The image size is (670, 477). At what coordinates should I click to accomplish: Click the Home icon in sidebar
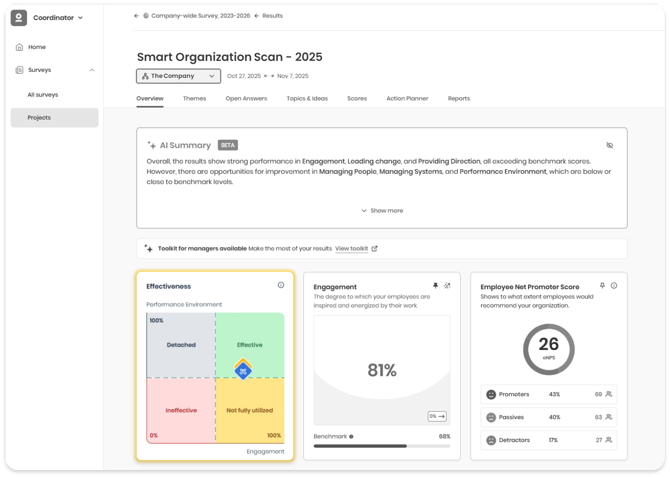(x=19, y=47)
